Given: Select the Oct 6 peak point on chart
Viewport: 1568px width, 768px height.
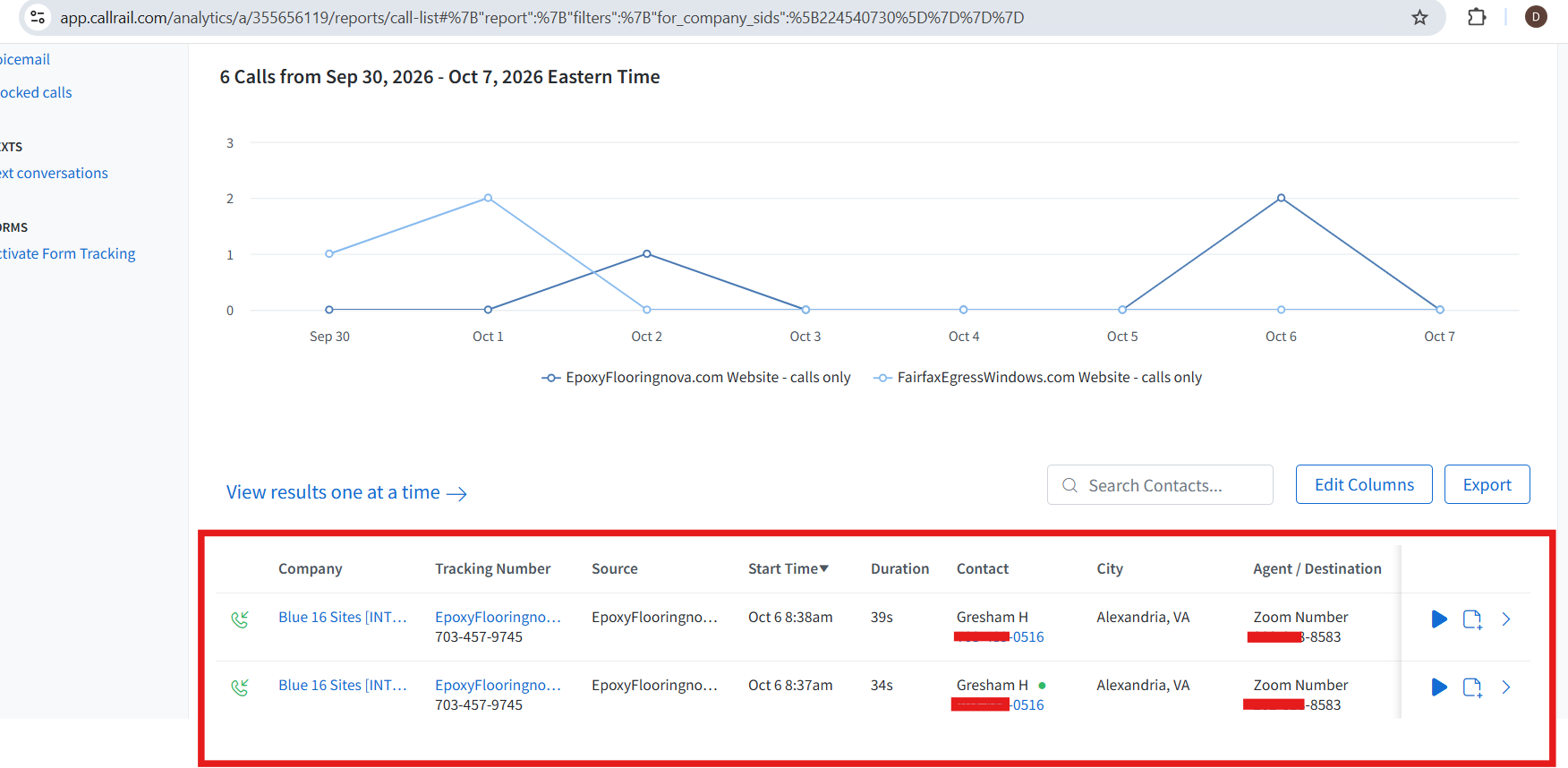Looking at the screenshot, I should coord(1281,198).
